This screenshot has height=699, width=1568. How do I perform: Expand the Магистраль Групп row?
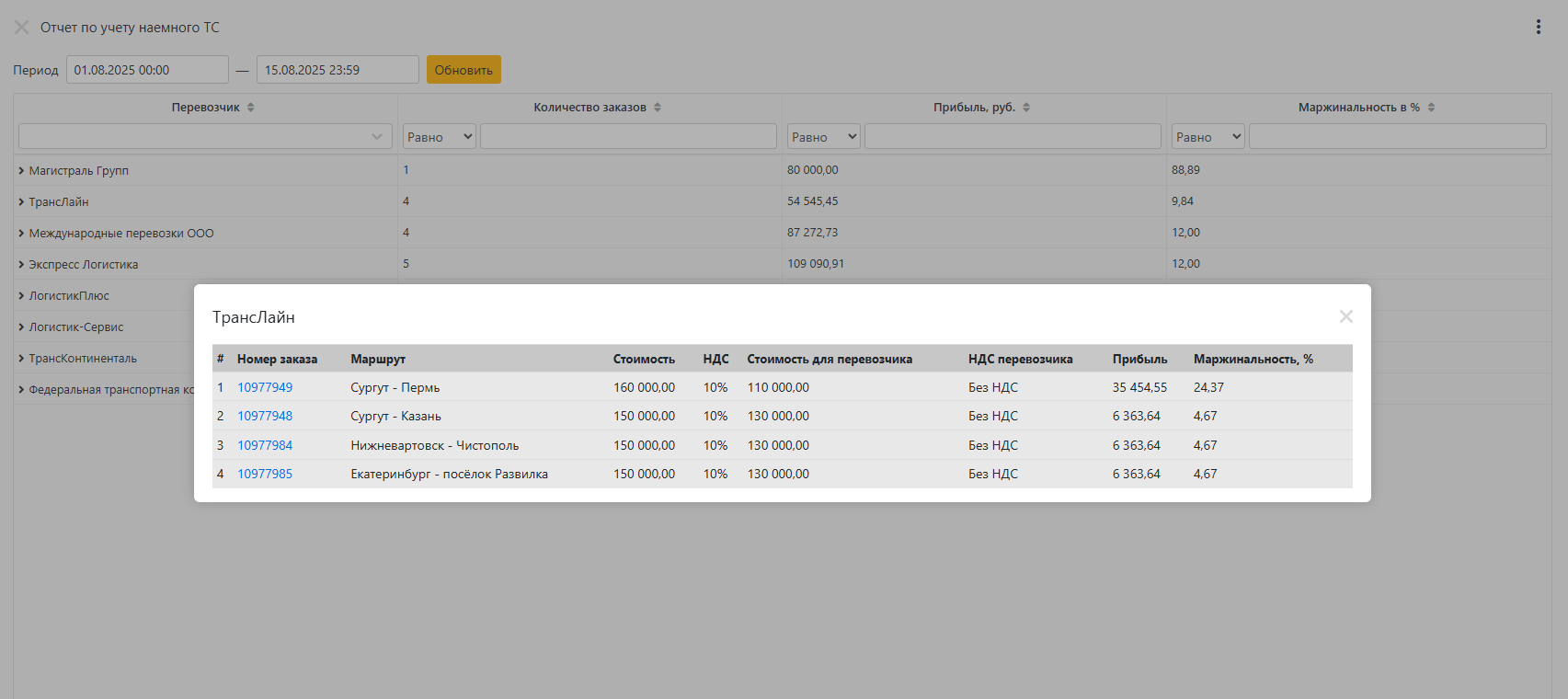21,171
